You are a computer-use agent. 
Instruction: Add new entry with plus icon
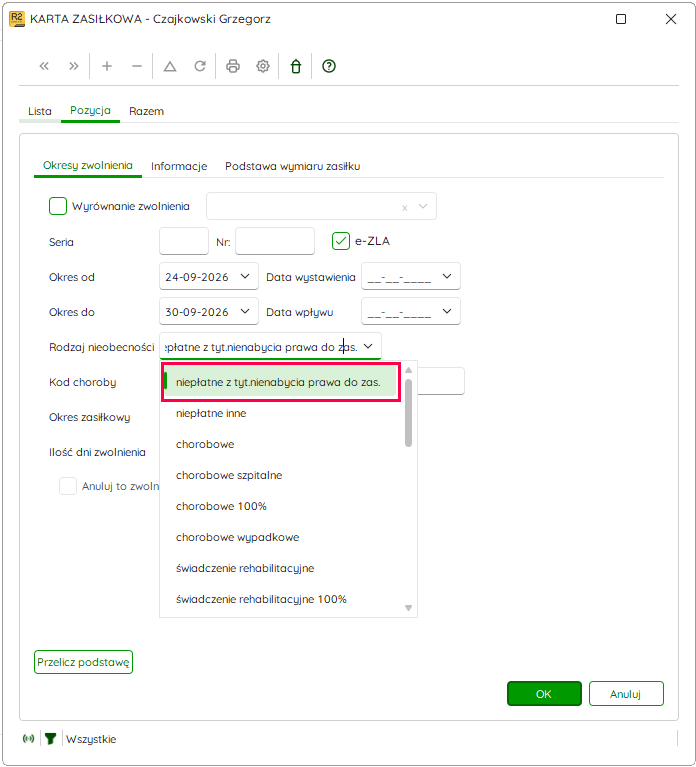pos(107,66)
